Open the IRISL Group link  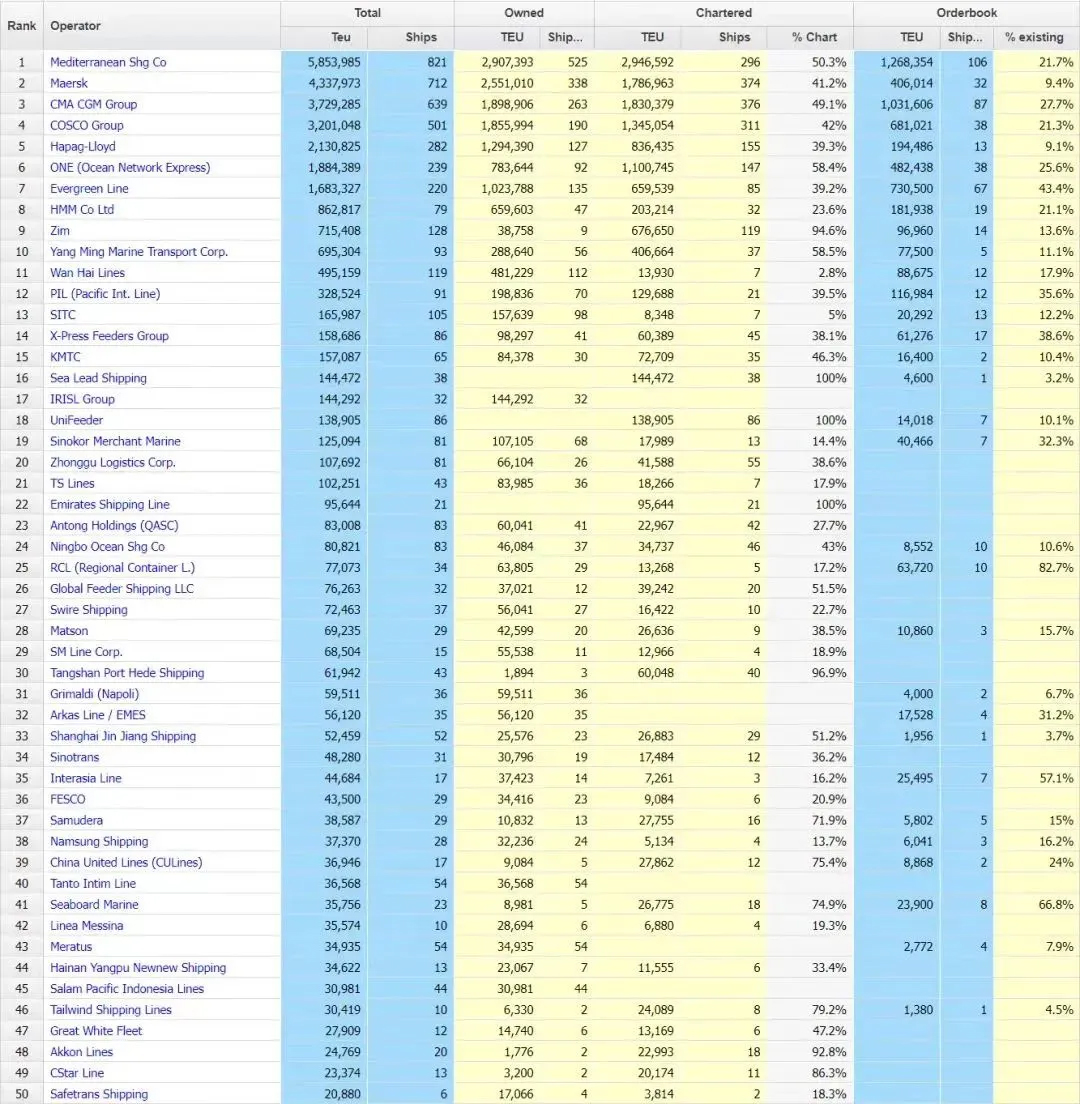[82, 399]
